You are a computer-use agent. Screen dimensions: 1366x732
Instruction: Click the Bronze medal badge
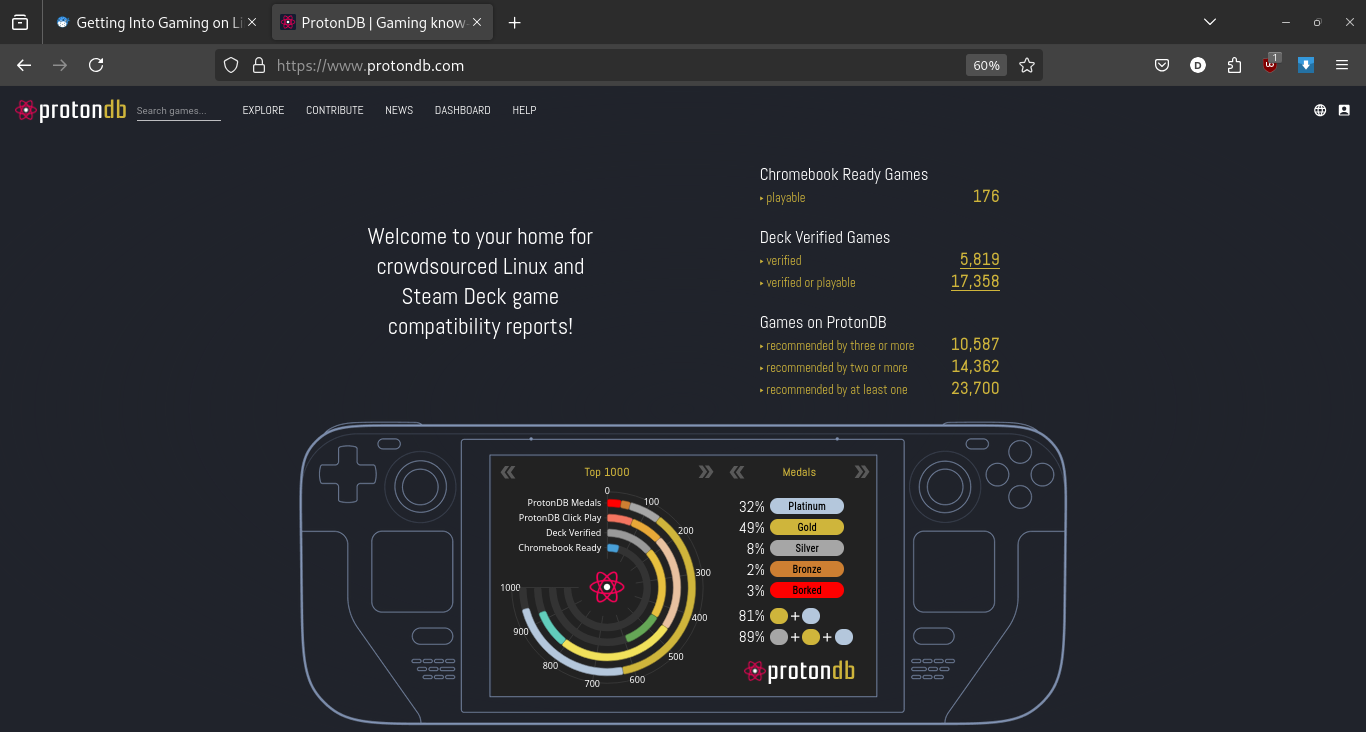point(807,569)
